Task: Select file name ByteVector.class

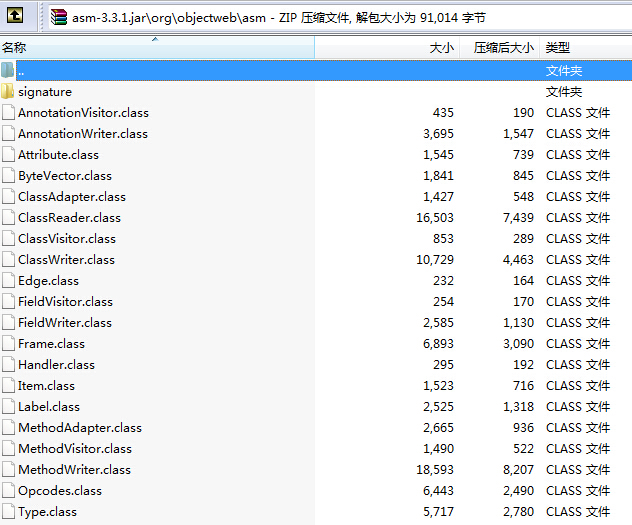Action: tap(65, 176)
